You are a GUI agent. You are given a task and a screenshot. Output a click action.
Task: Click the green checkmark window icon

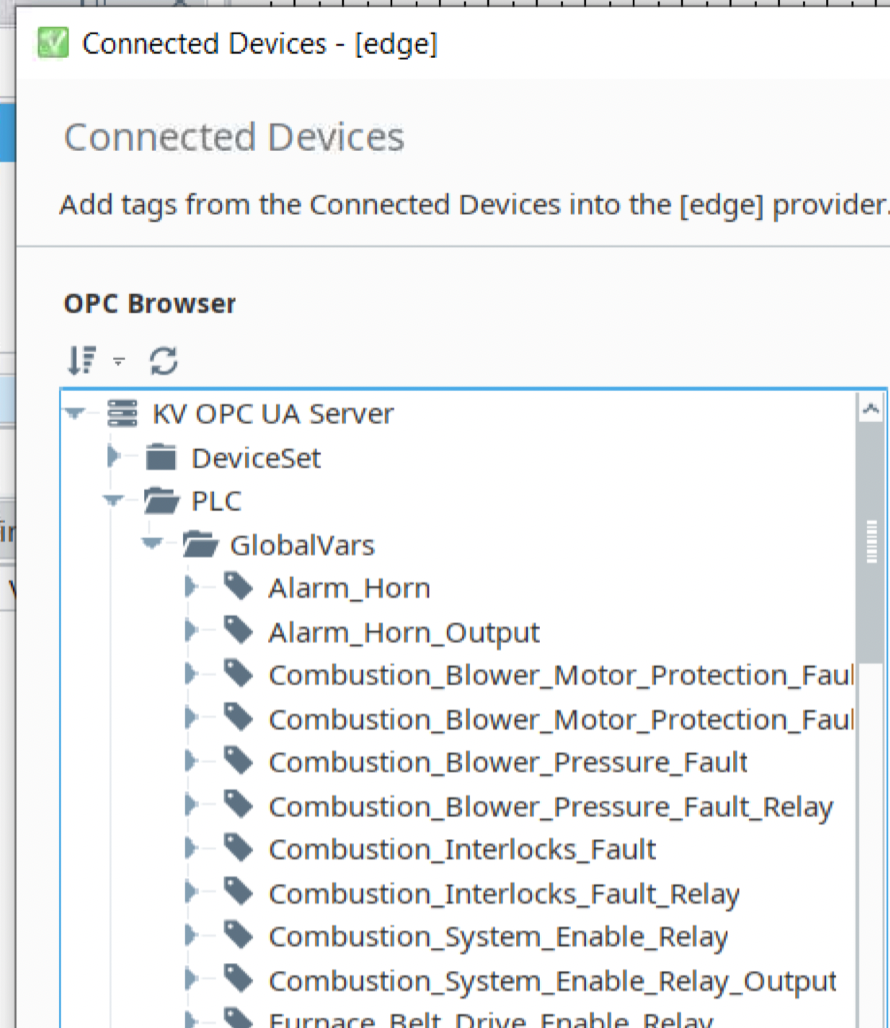[52, 42]
